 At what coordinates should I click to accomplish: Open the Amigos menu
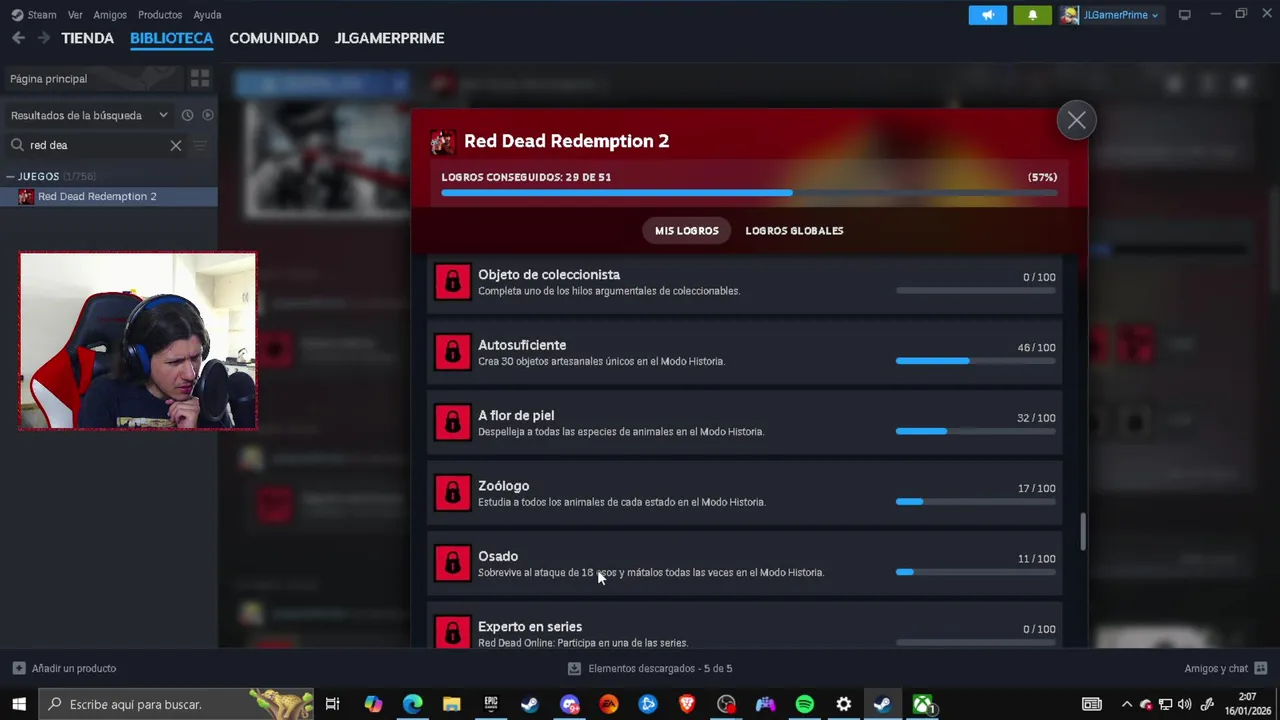click(x=110, y=15)
